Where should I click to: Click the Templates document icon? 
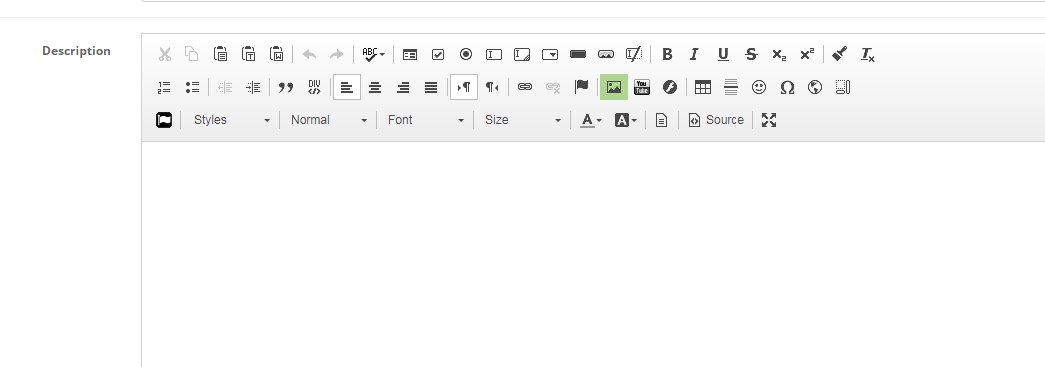point(661,120)
